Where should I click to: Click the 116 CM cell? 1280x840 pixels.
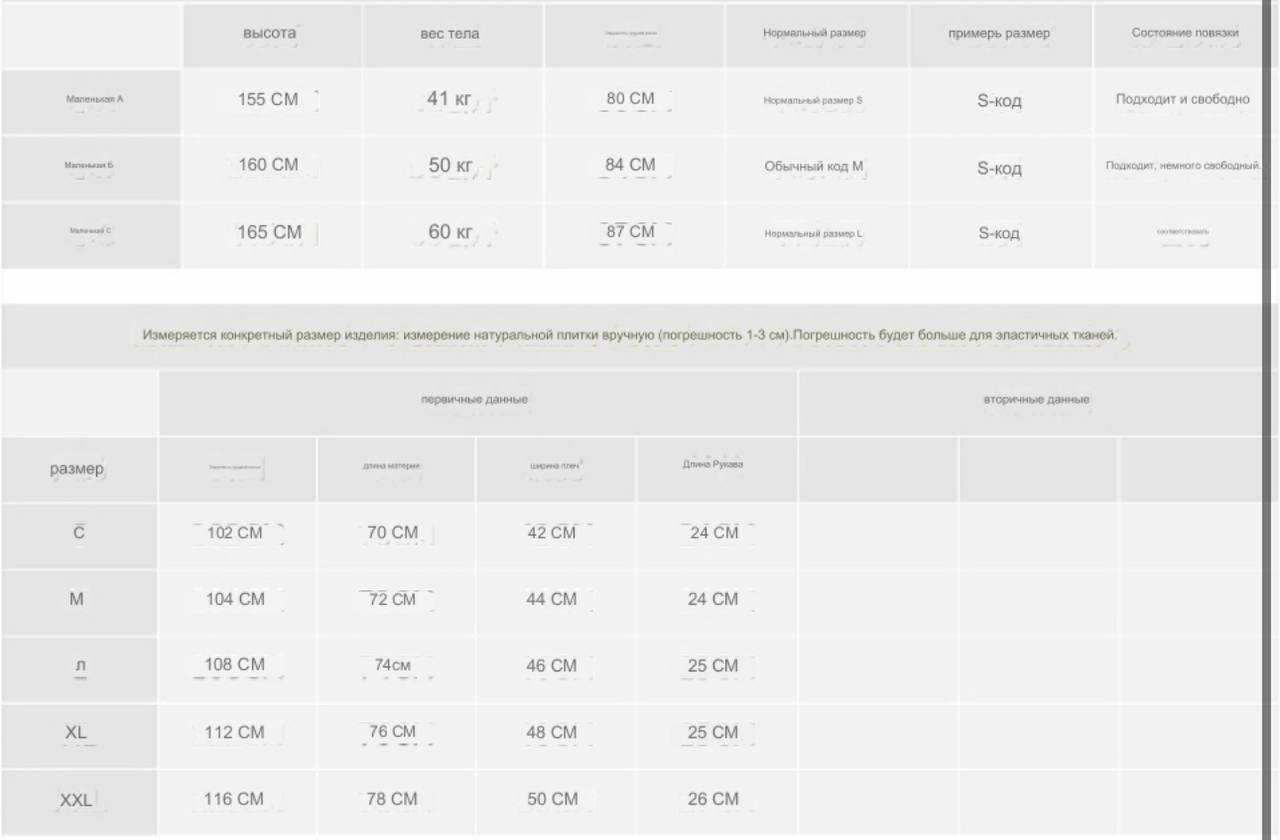coord(236,800)
